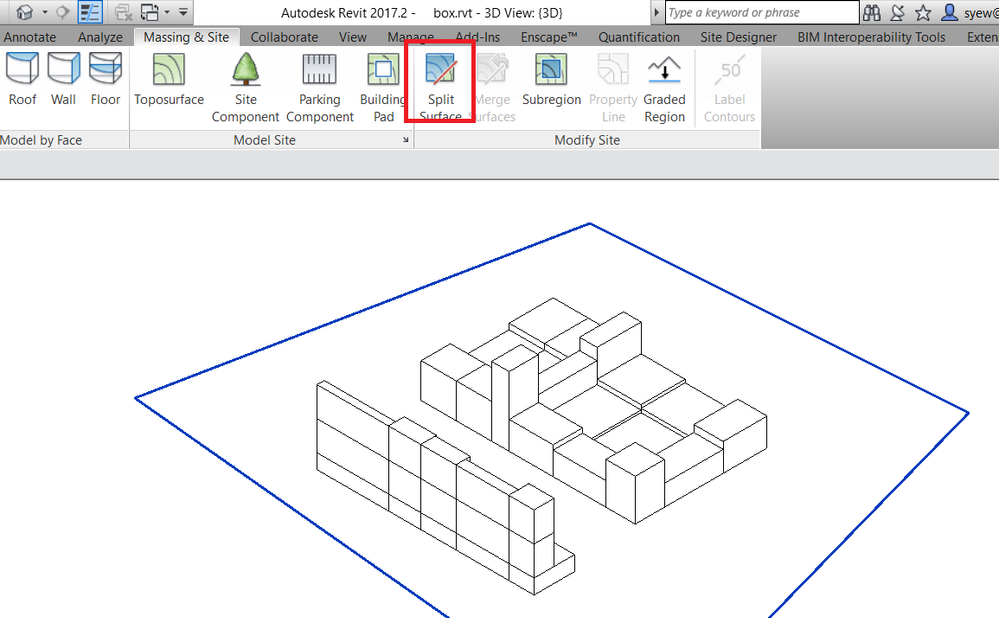
Task: Switch to the Massing & Site tab
Action: coord(186,36)
